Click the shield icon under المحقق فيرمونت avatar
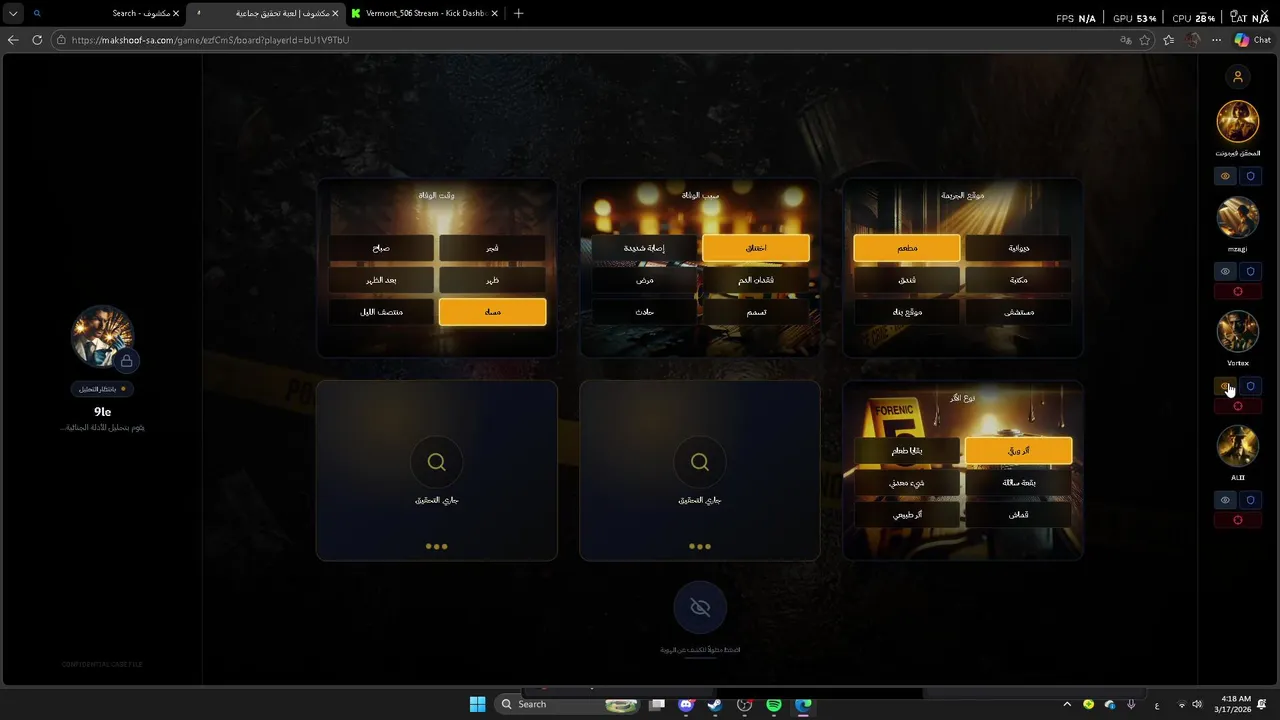Viewport: 1280px width, 720px height. (x=1250, y=176)
